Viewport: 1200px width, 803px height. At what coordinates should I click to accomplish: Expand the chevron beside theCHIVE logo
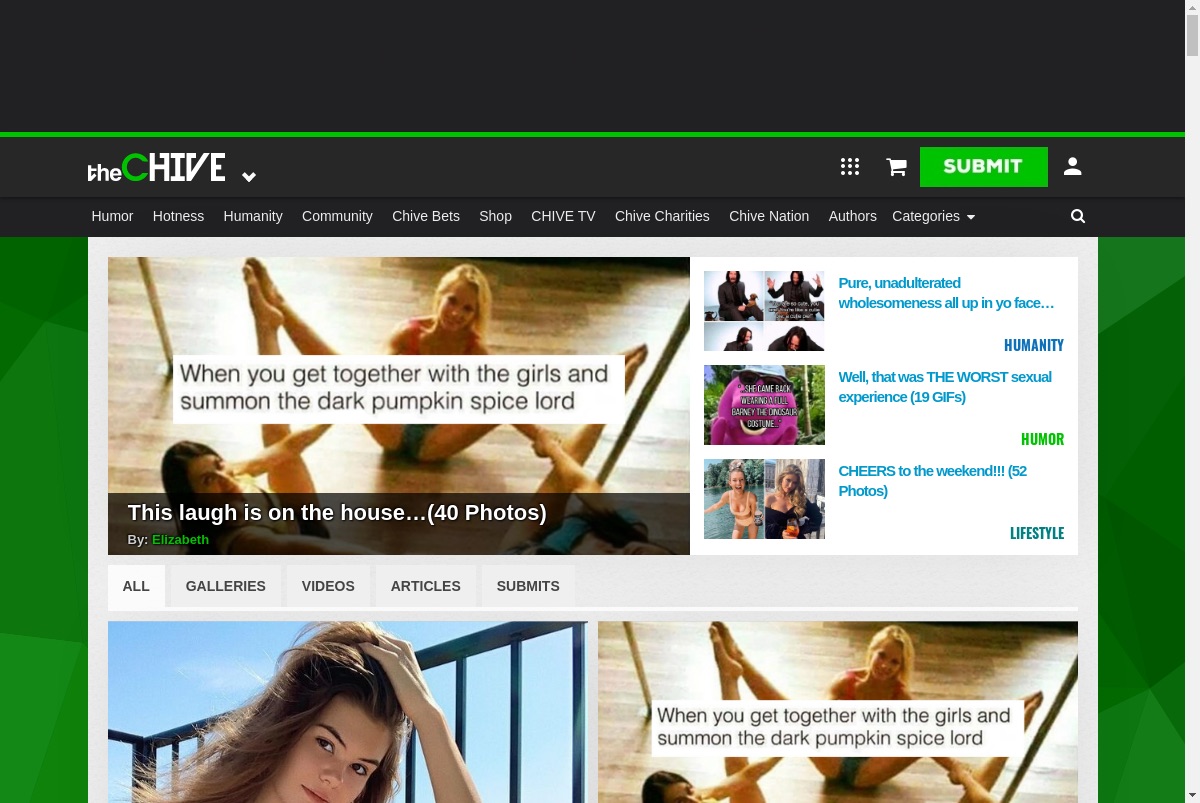point(249,177)
